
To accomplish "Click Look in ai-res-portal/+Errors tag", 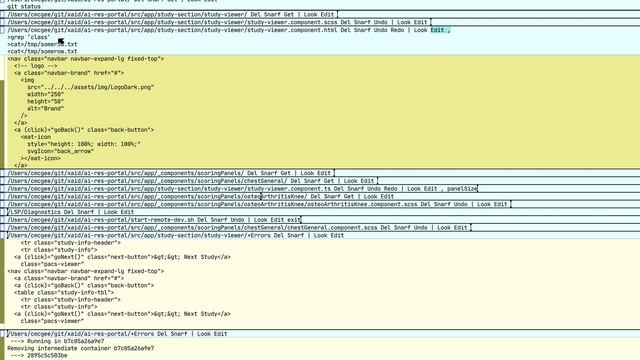I will (x=204, y=334).
